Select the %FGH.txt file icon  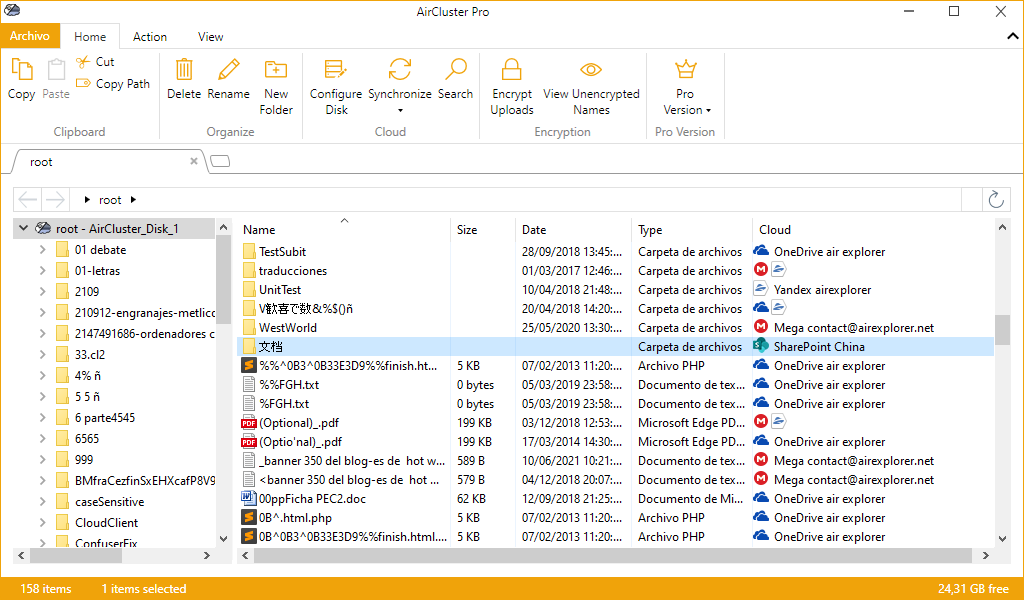point(249,403)
